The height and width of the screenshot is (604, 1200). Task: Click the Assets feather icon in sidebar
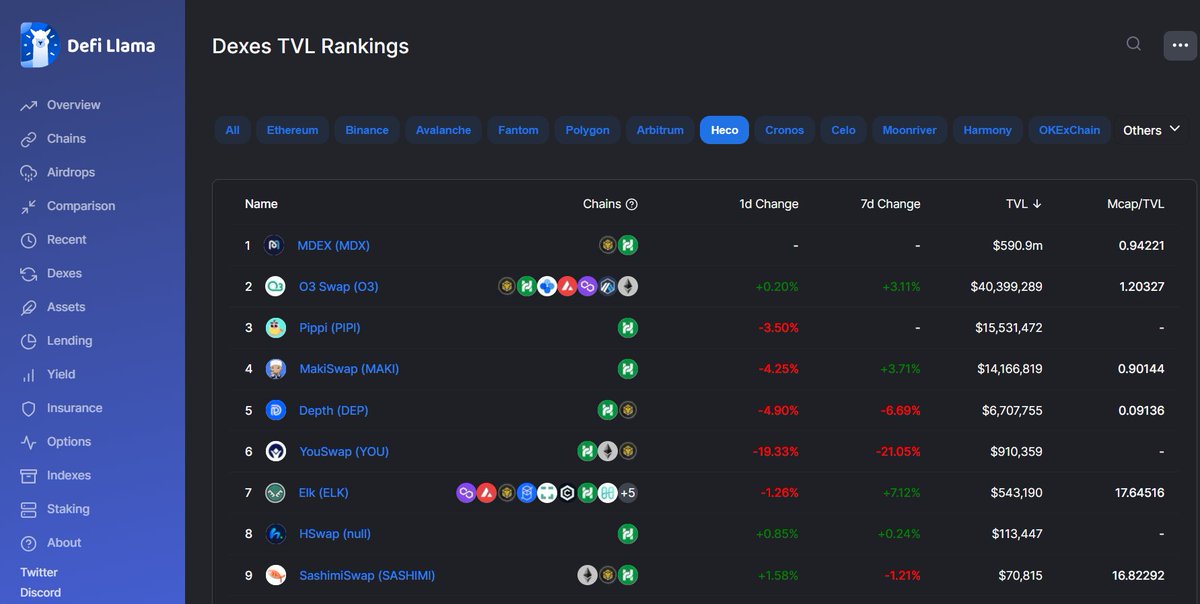[29, 307]
